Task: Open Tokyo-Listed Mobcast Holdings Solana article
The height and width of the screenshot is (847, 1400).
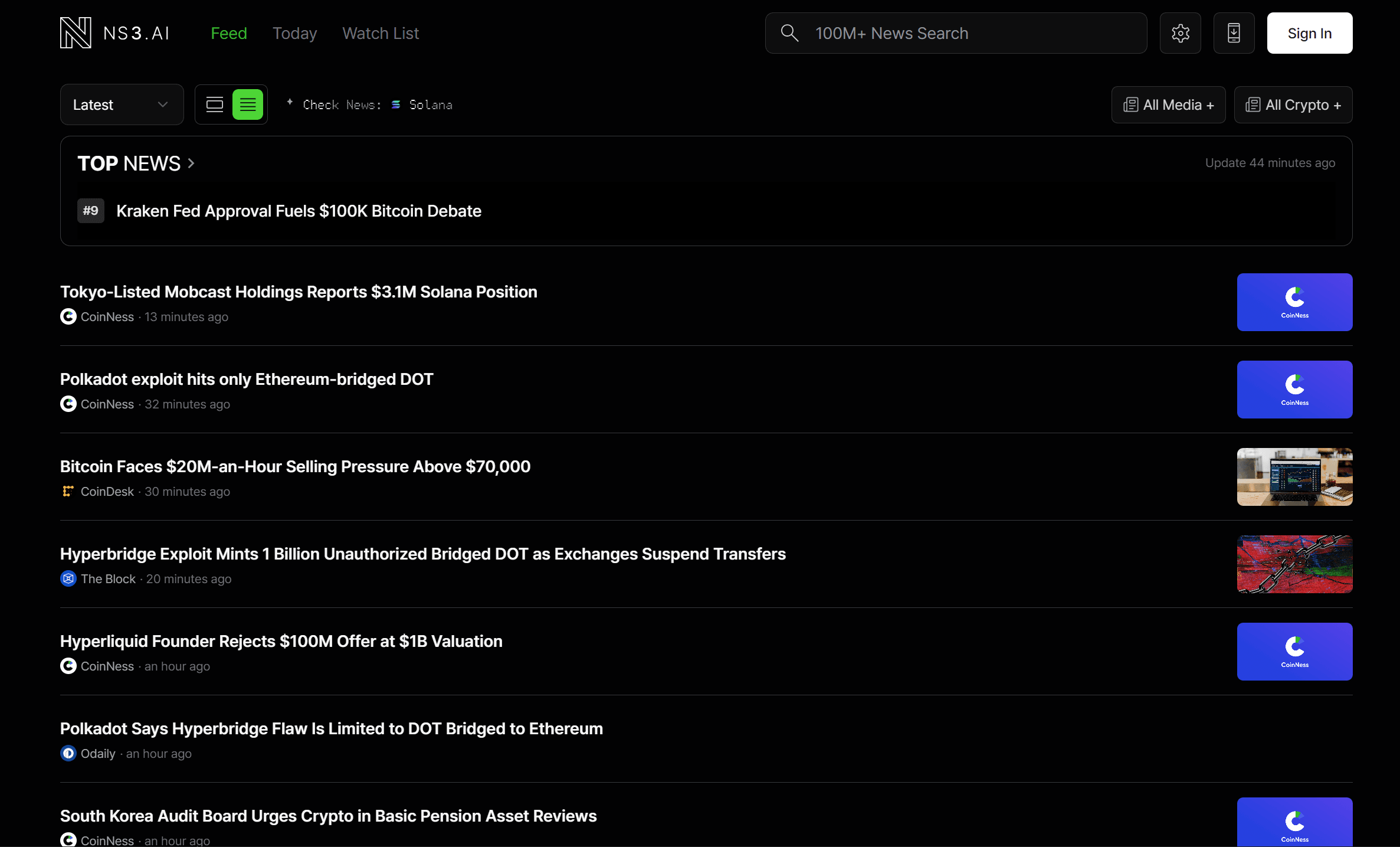Action: coord(299,292)
